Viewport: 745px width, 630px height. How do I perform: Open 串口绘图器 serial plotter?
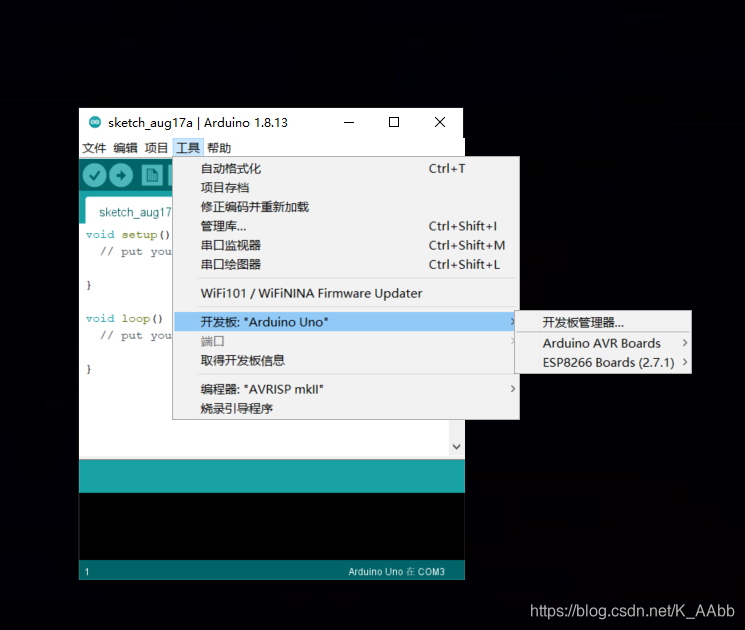[346, 264]
